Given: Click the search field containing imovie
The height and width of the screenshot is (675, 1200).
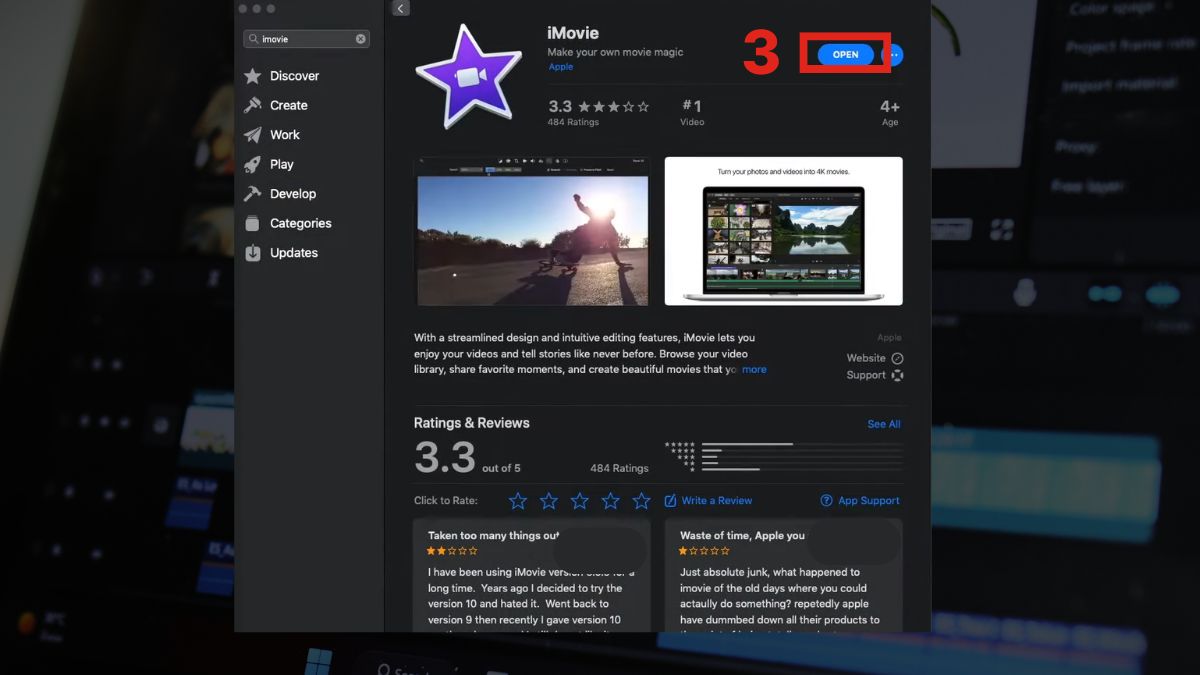Looking at the screenshot, I should click(x=306, y=39).
